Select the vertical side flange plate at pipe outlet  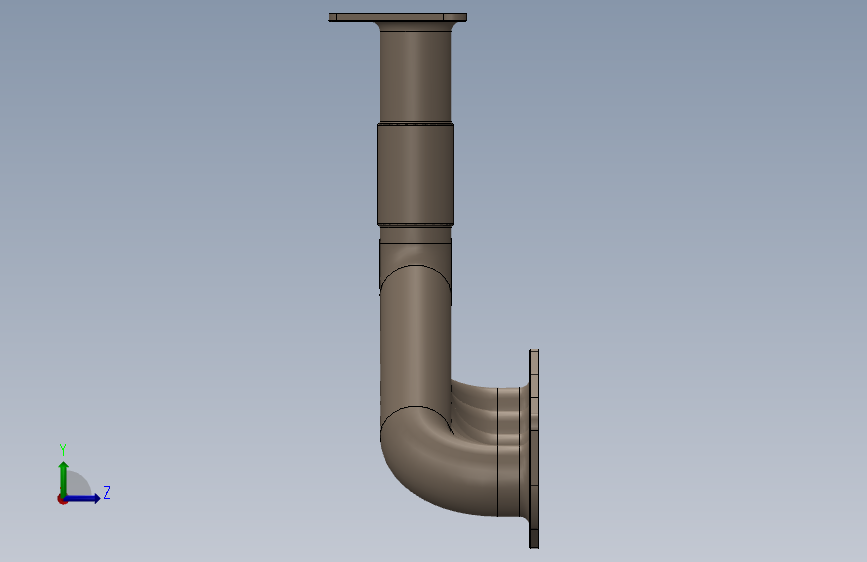point(534,449)
